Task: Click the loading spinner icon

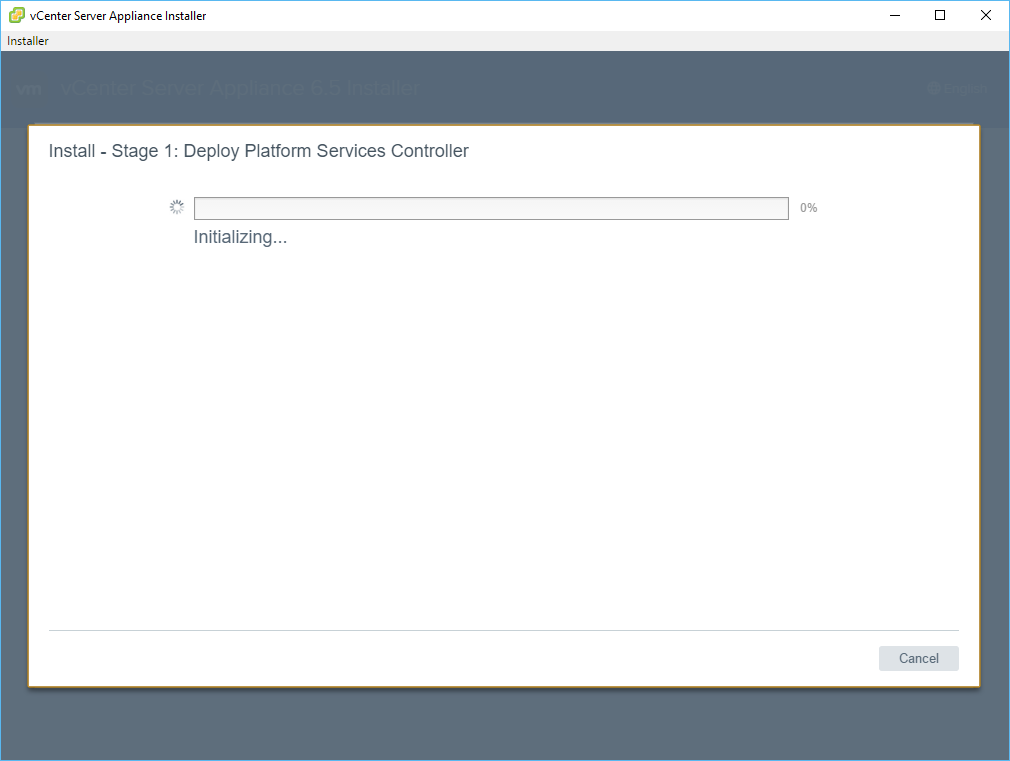Action: (177, 208)
